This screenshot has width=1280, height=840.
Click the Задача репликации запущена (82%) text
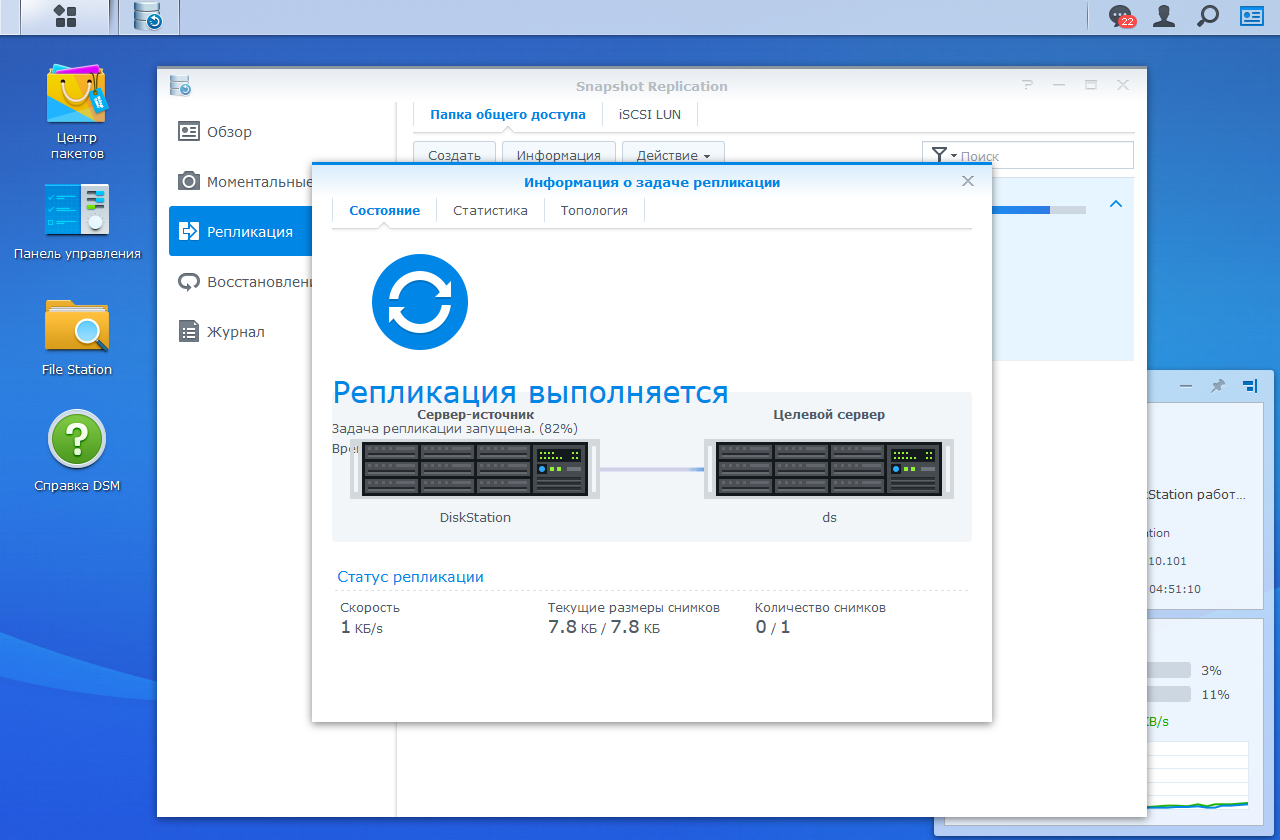click(x=455, y=428)
